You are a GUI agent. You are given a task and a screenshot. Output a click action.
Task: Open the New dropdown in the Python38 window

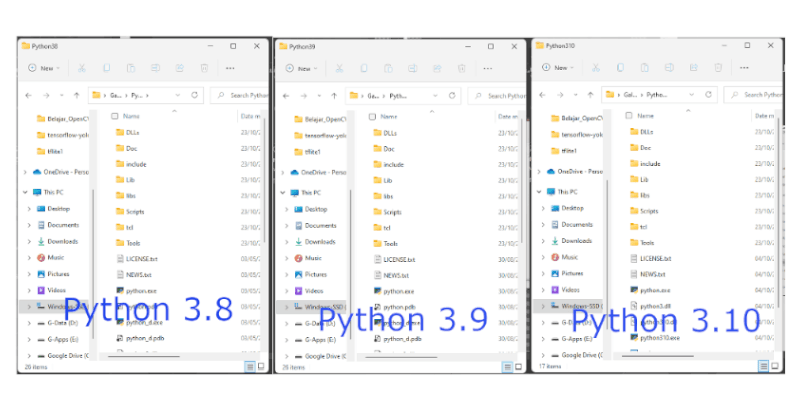[44, 68]
